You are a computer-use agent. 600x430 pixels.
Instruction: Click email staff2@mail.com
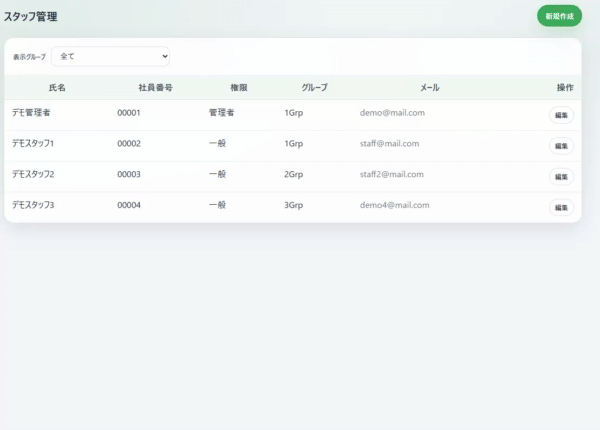(x=391, y=174)
